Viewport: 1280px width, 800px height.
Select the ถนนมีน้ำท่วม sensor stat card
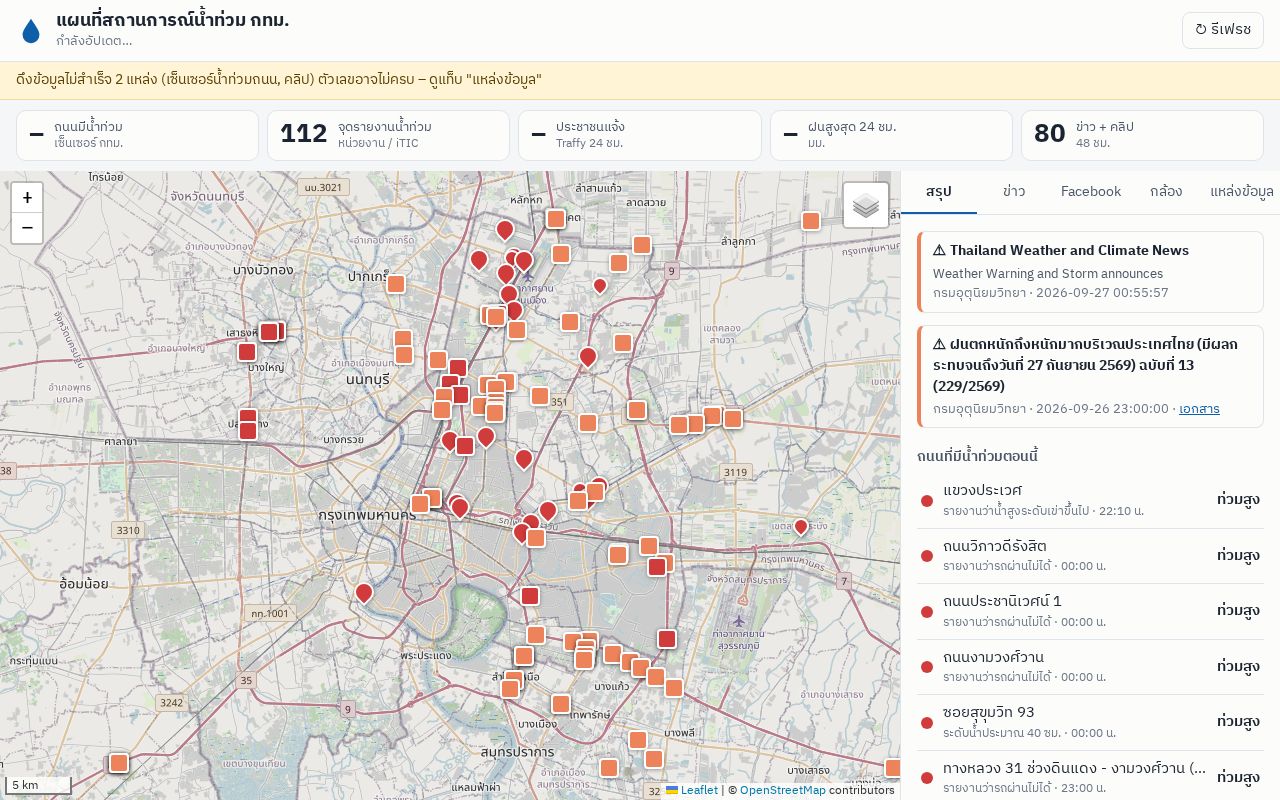tap(137, 135)
